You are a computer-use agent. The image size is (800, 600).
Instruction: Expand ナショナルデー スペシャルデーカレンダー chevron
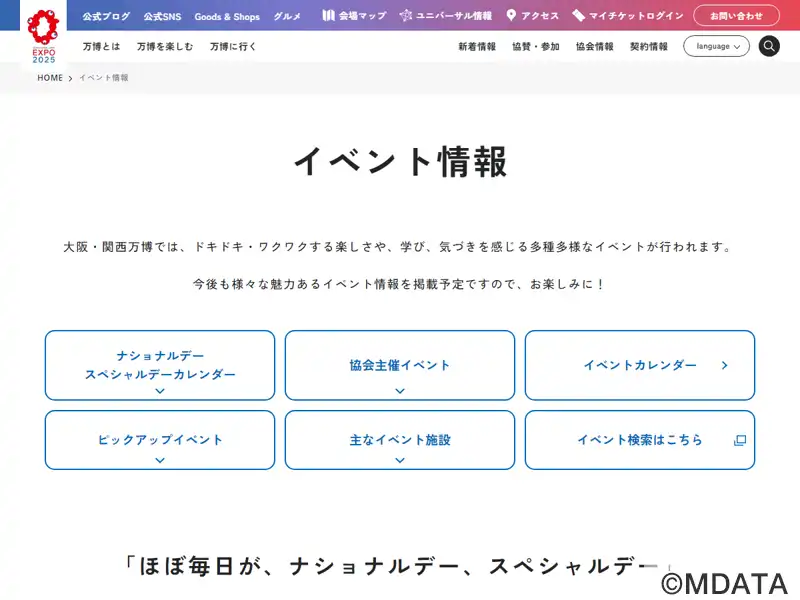pyautogui.click(x=160, y=391)
